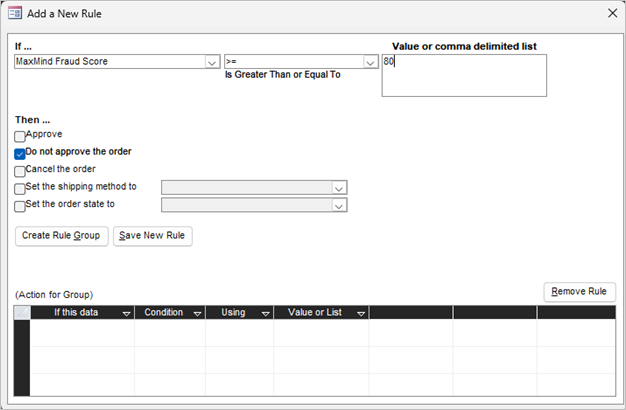626x410 pixels.
Task: Check the Approve checkbox
Action: point(20,137)
